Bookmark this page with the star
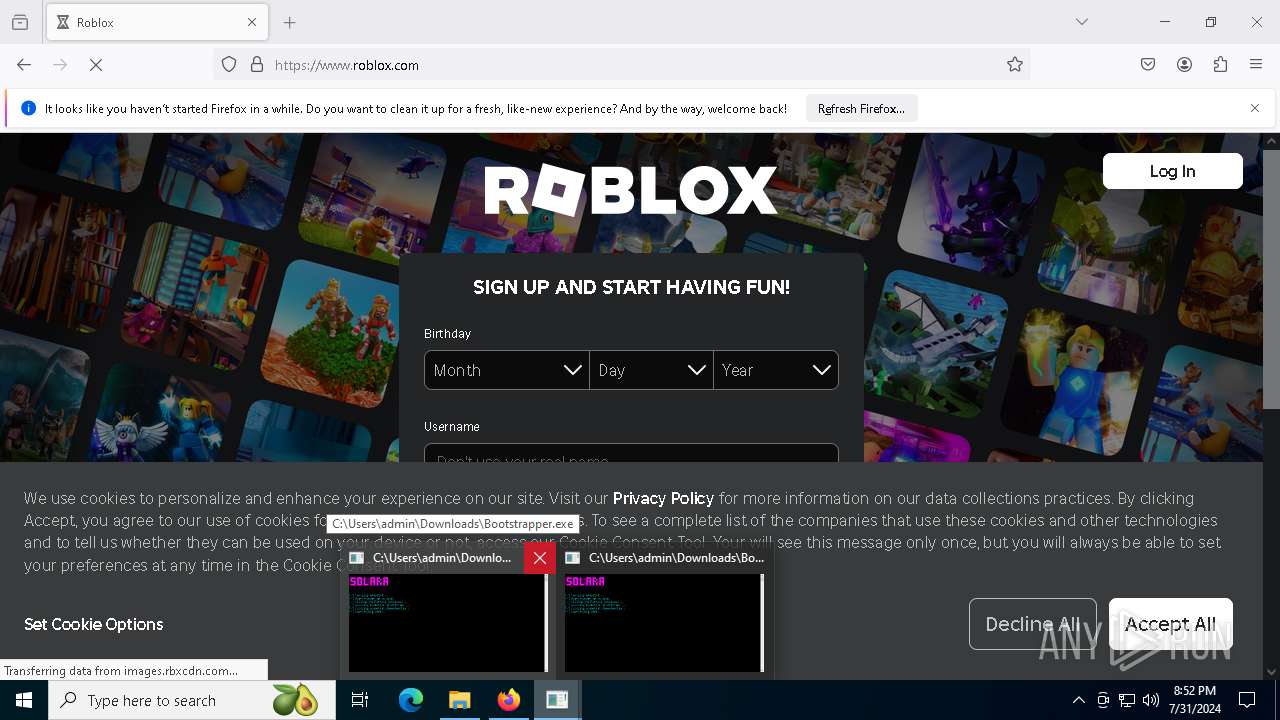 (x=1015, y=65)
